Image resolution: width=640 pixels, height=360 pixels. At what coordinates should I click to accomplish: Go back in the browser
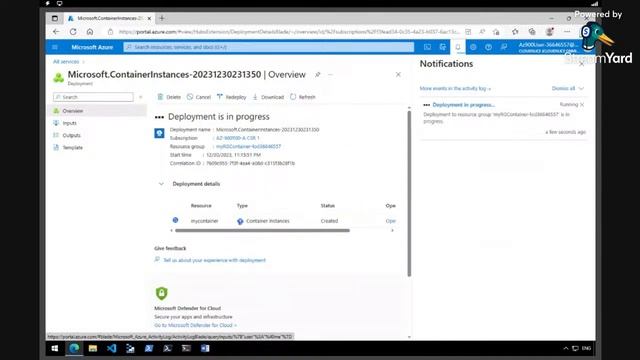(x=56, y=32)
